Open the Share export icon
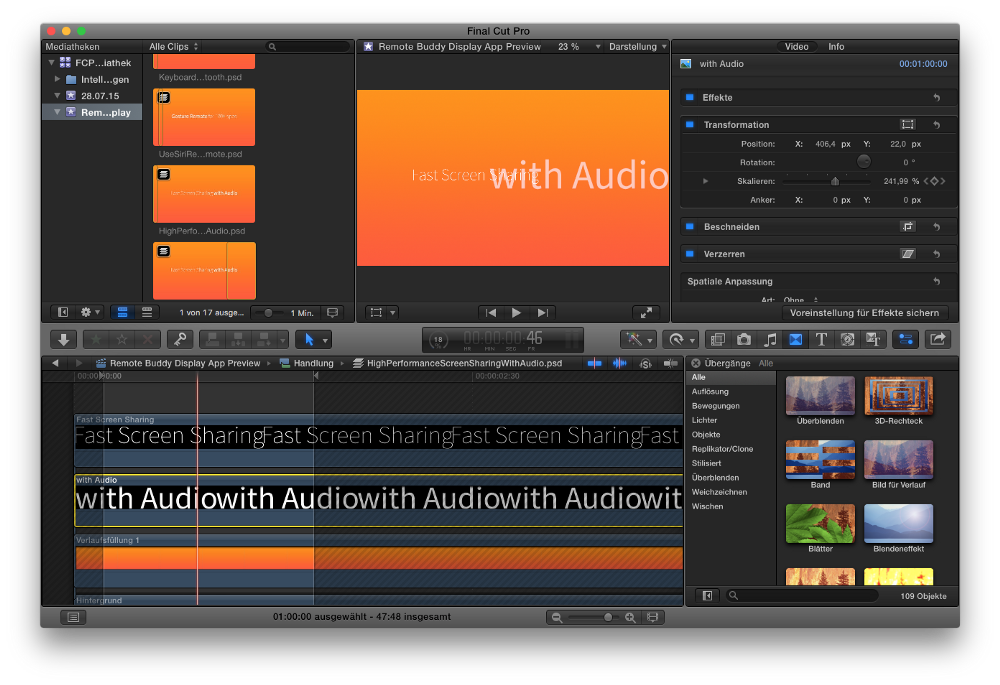Viewport: 1000px width, 685px height. tap(938, 339)
